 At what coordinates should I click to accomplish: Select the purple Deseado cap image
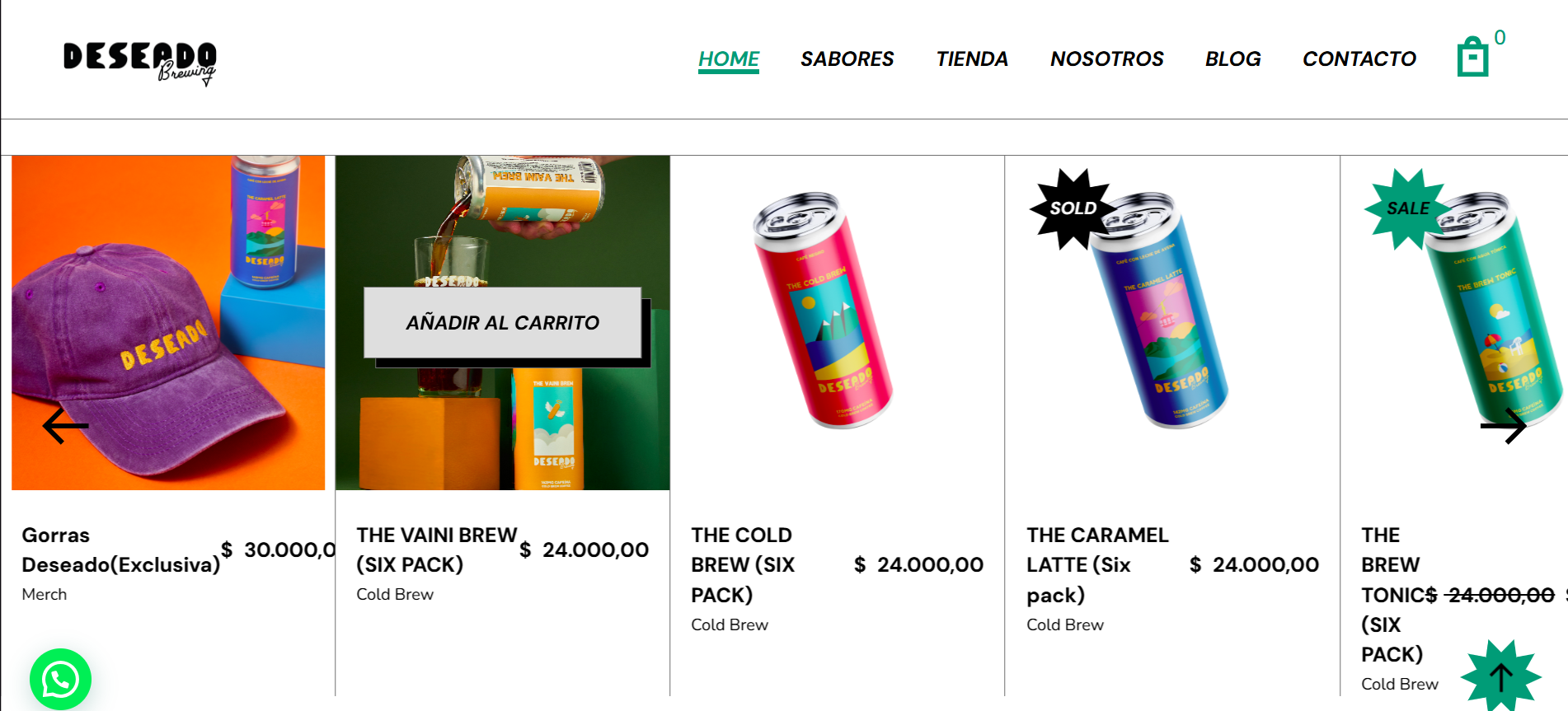(x=168, y=323)
